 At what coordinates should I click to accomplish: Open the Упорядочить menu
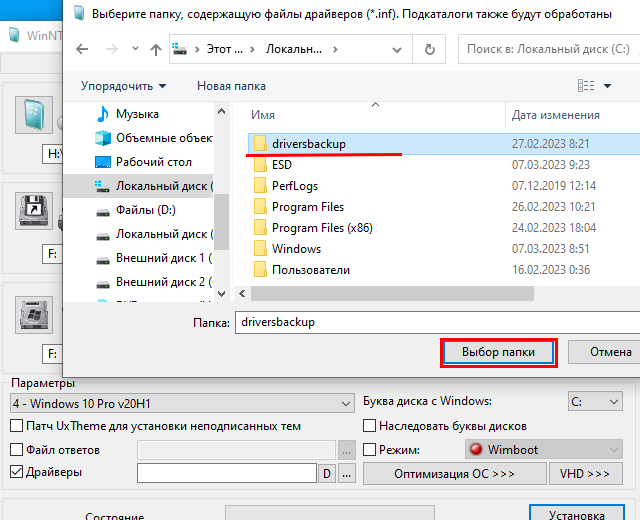coord(123,86)
